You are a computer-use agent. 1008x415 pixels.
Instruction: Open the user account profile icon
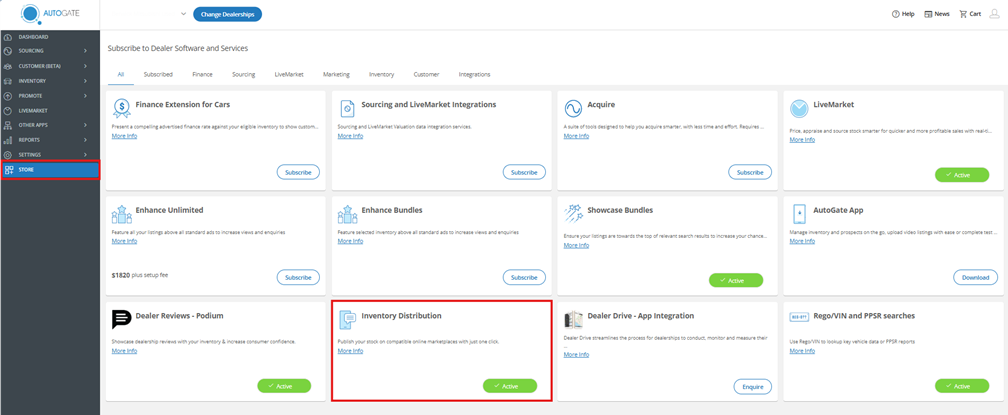(994, 14)
